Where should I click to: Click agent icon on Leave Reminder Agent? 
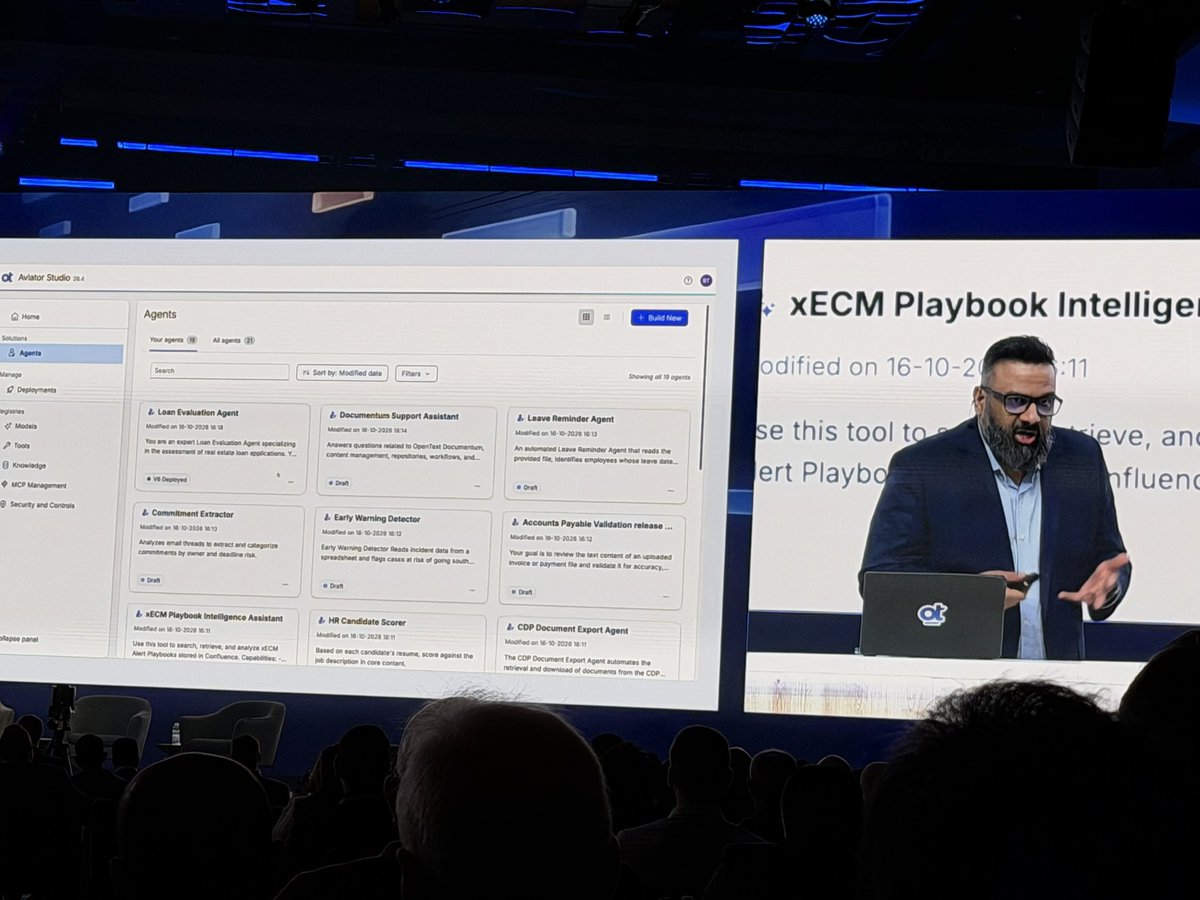tap(521, 418)
